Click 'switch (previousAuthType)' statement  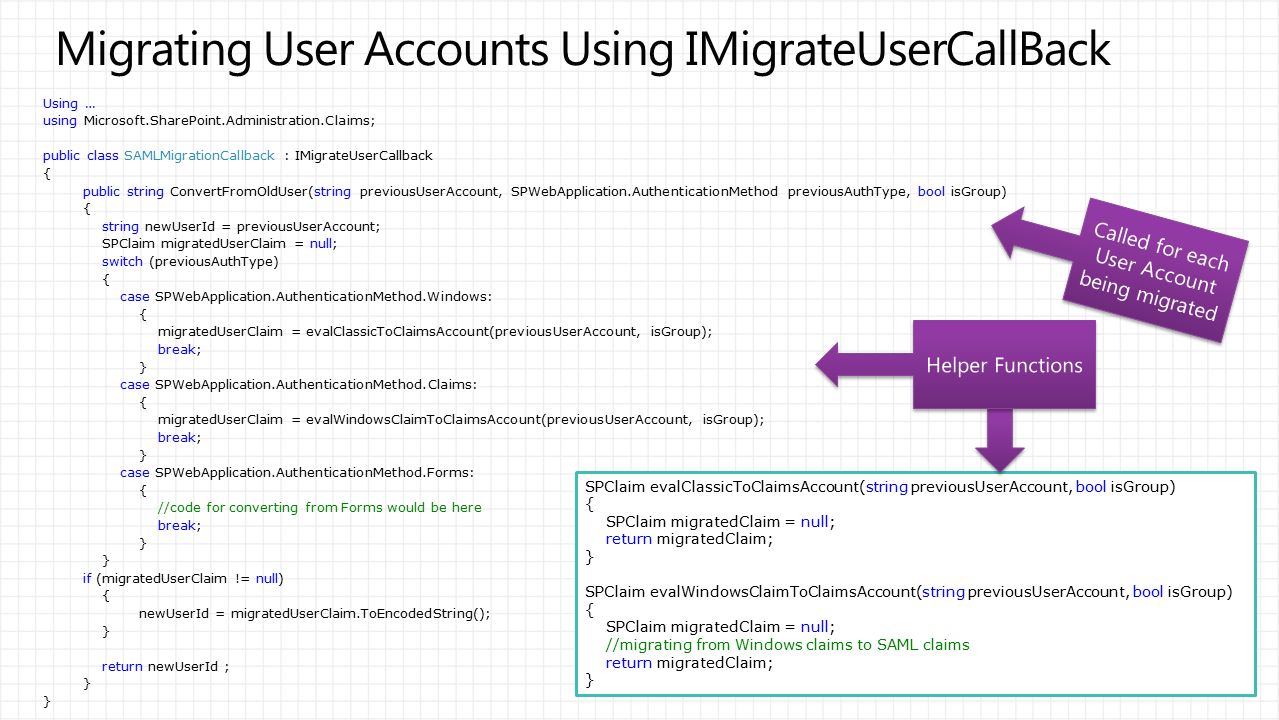coord(190,261)
